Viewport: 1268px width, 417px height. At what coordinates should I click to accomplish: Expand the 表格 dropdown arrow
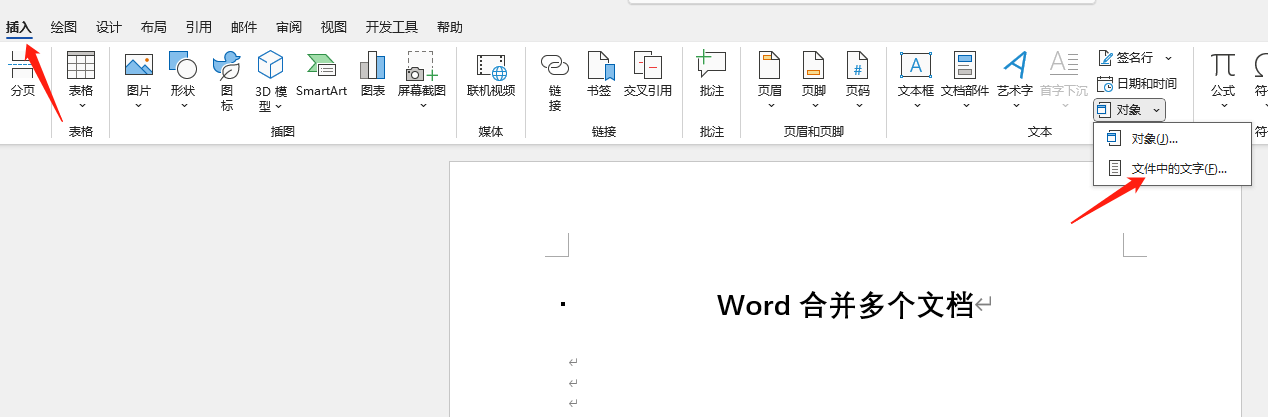click(x=81, y=105)
